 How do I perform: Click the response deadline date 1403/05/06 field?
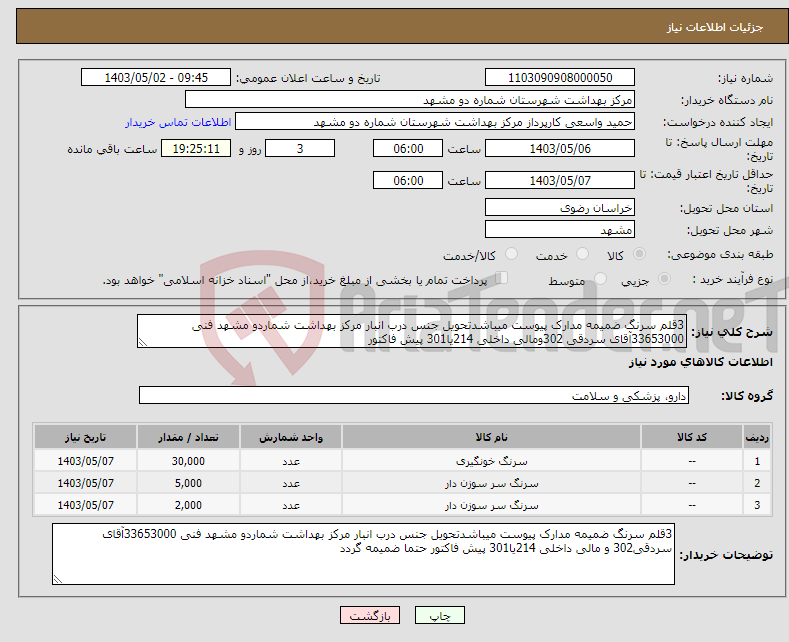tap(560, 148)
